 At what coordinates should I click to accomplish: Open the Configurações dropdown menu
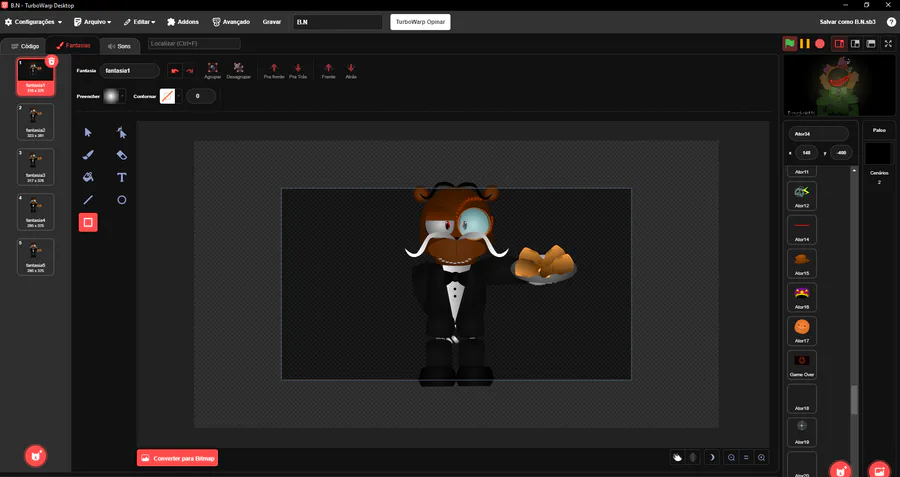[x=33, y=22]
